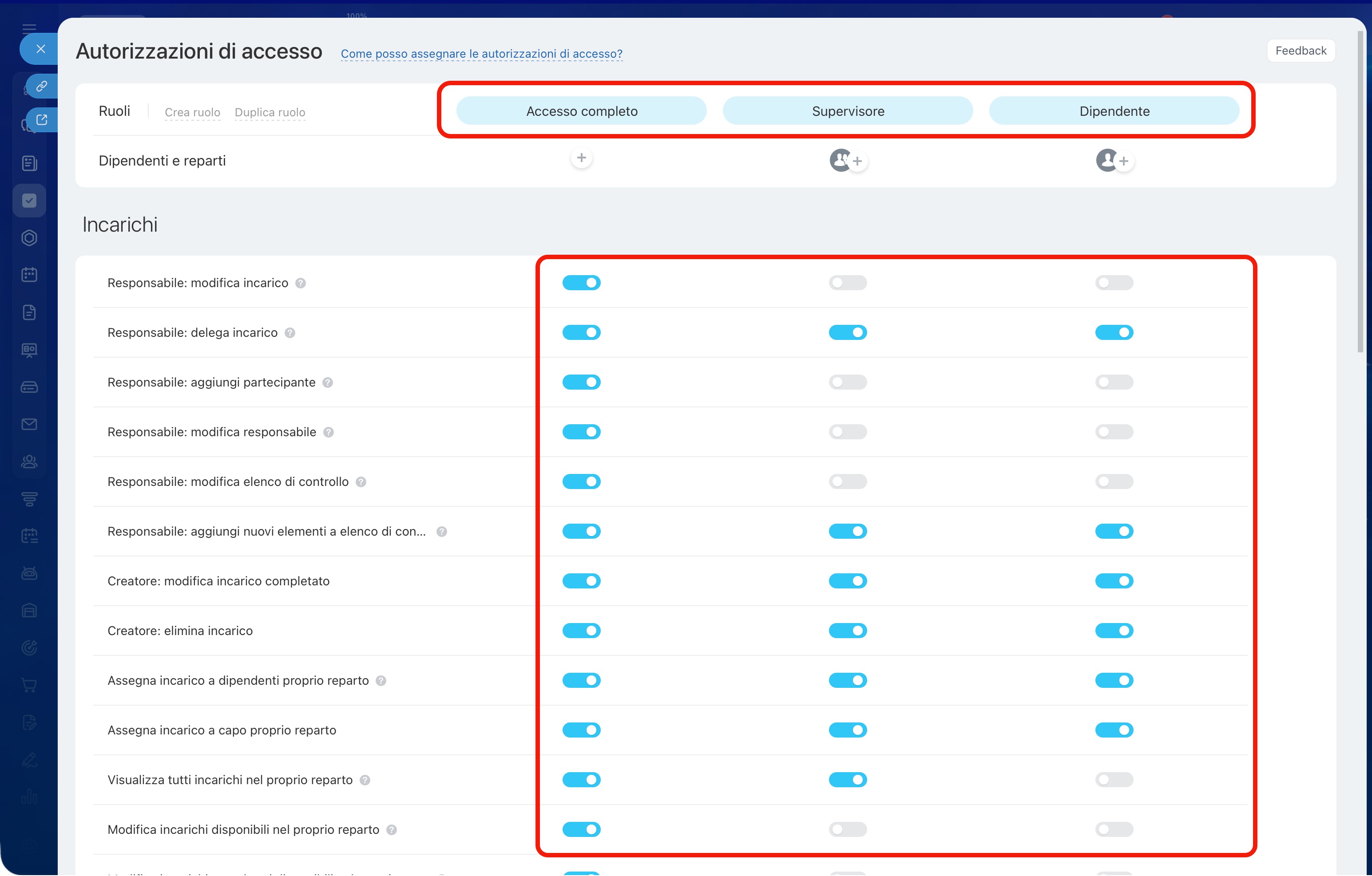Select the Dipendente role header
Image resolution: width=1372 pixels, height=876 pixels.
pyautogui.click(x=1114, y=111)
